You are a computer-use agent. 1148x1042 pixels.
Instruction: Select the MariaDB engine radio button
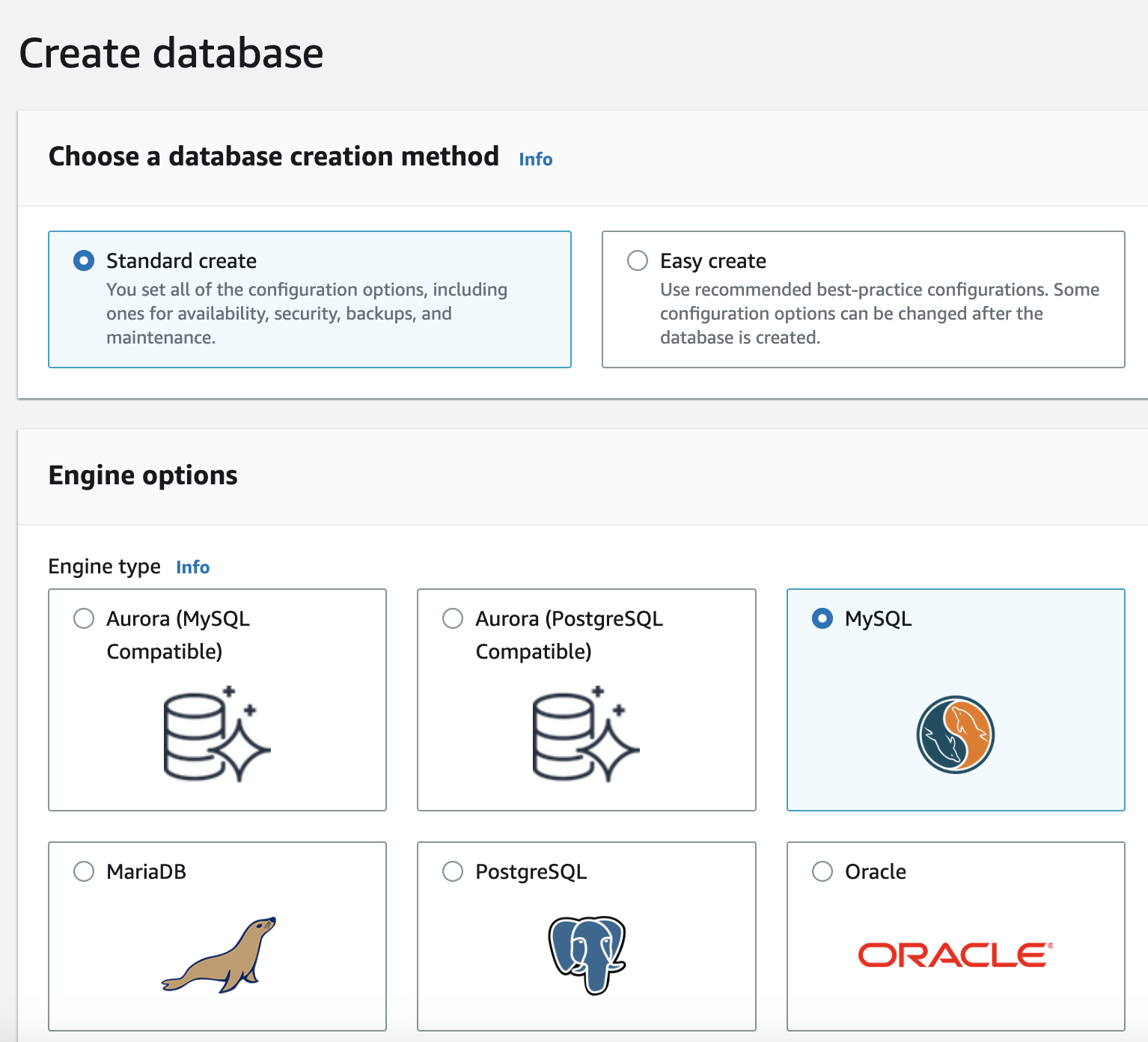(x=84, y=871)
